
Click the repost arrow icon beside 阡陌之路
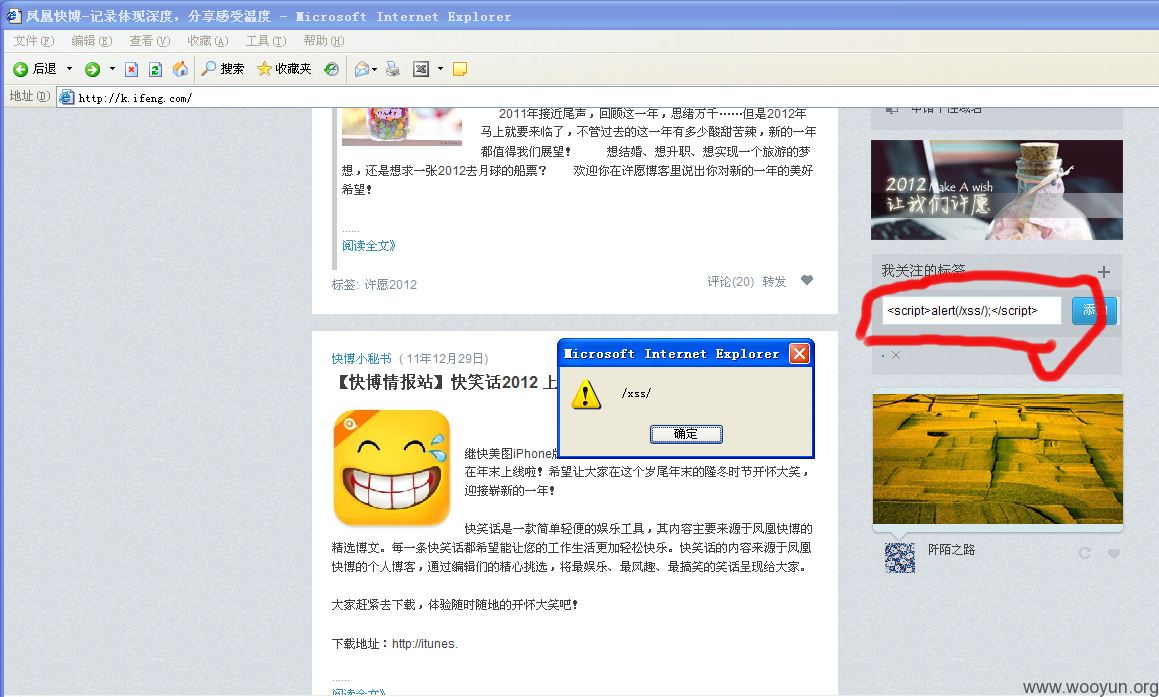click(1085, 553)
